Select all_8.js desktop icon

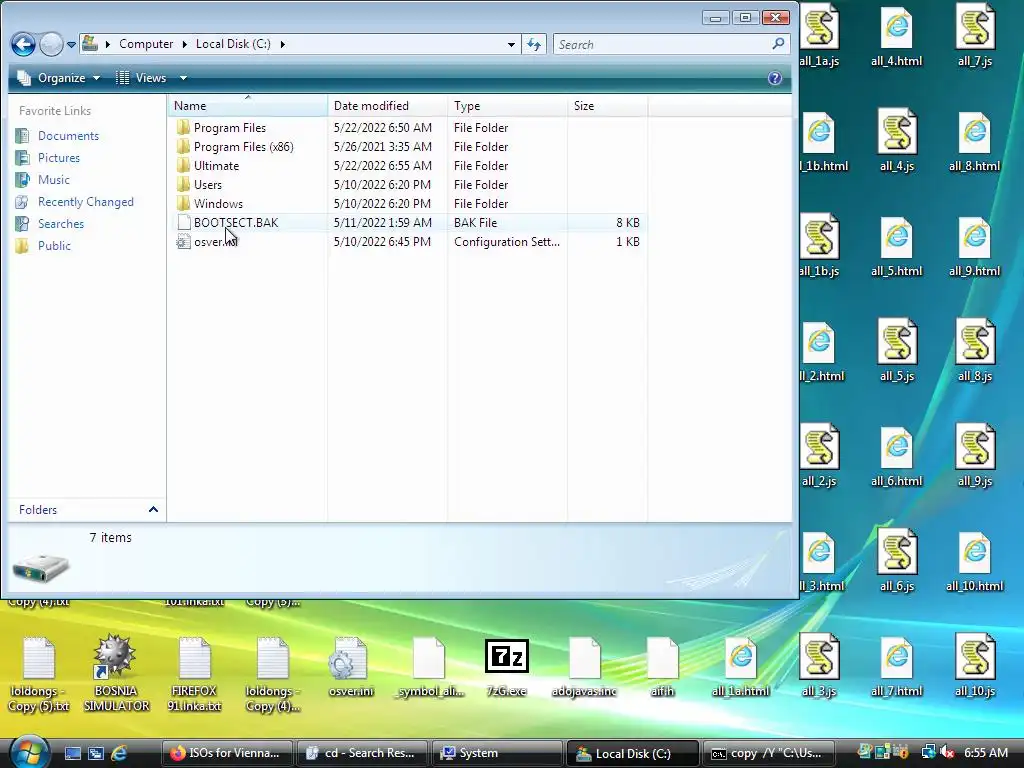pos(975,351)
